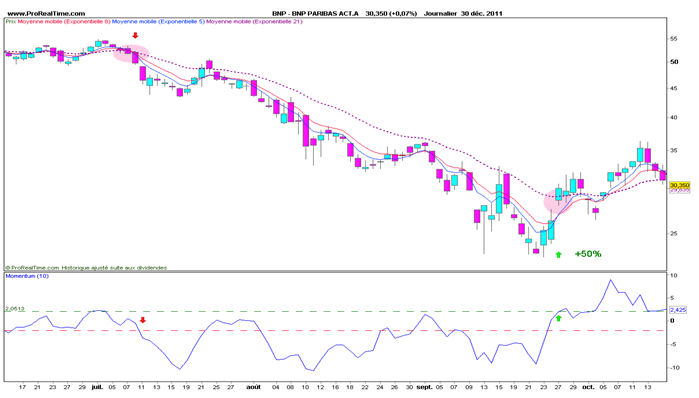The image size is (699, 398).
Task: Select the BNP - BNP PARIBAS ACT.A chart title
Action: 315,14
